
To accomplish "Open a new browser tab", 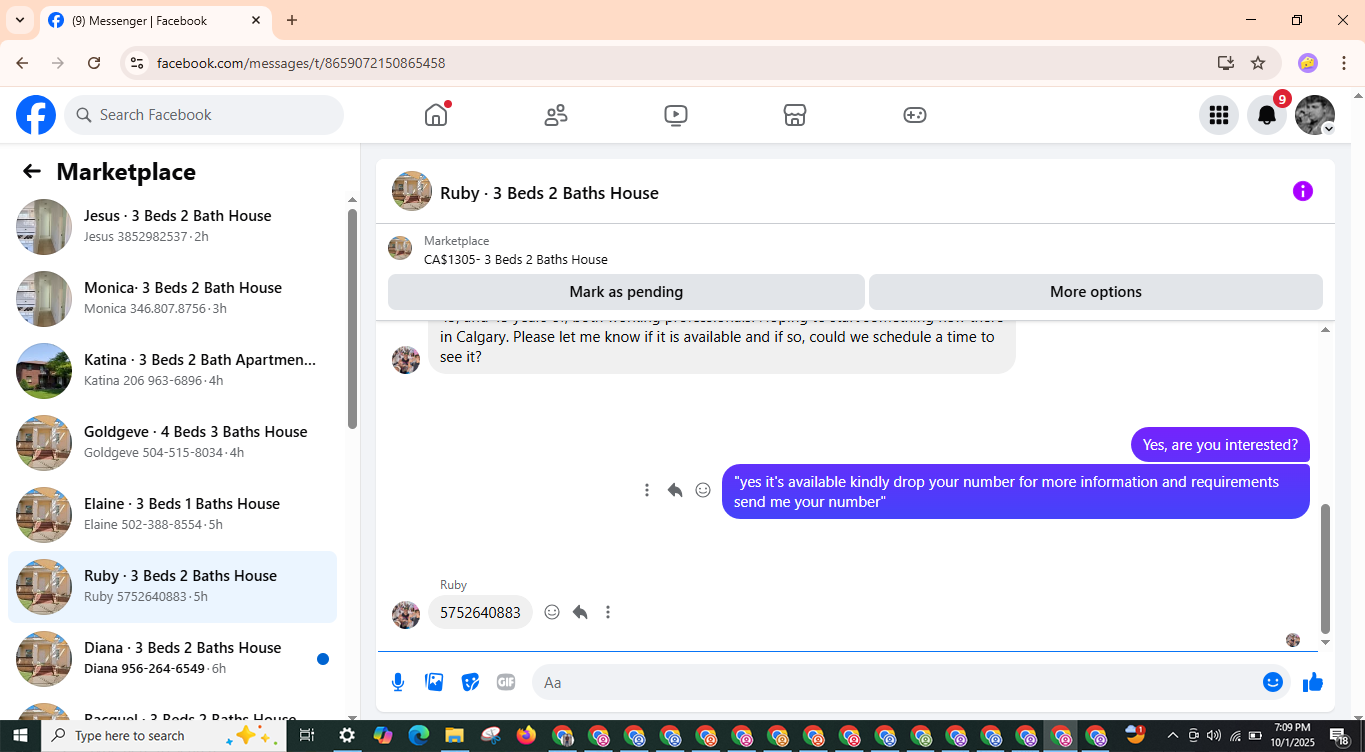I will [x=292, y=20].
